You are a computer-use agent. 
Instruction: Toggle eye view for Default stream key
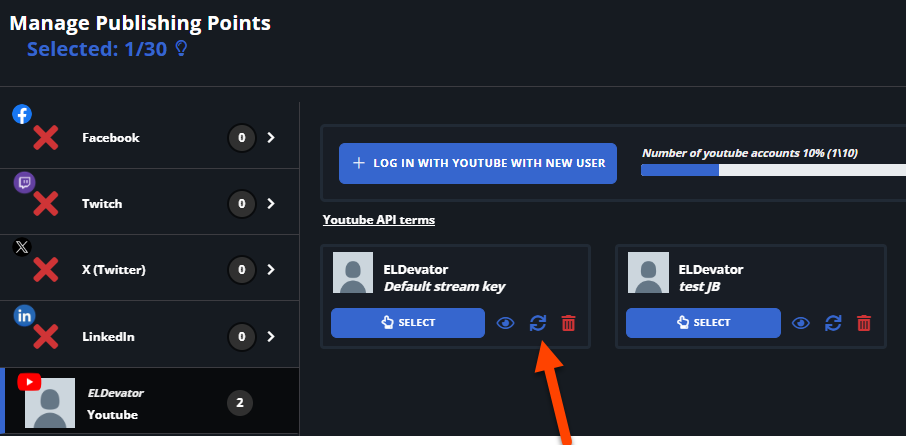pyautogui.click(x=506, y=323)
